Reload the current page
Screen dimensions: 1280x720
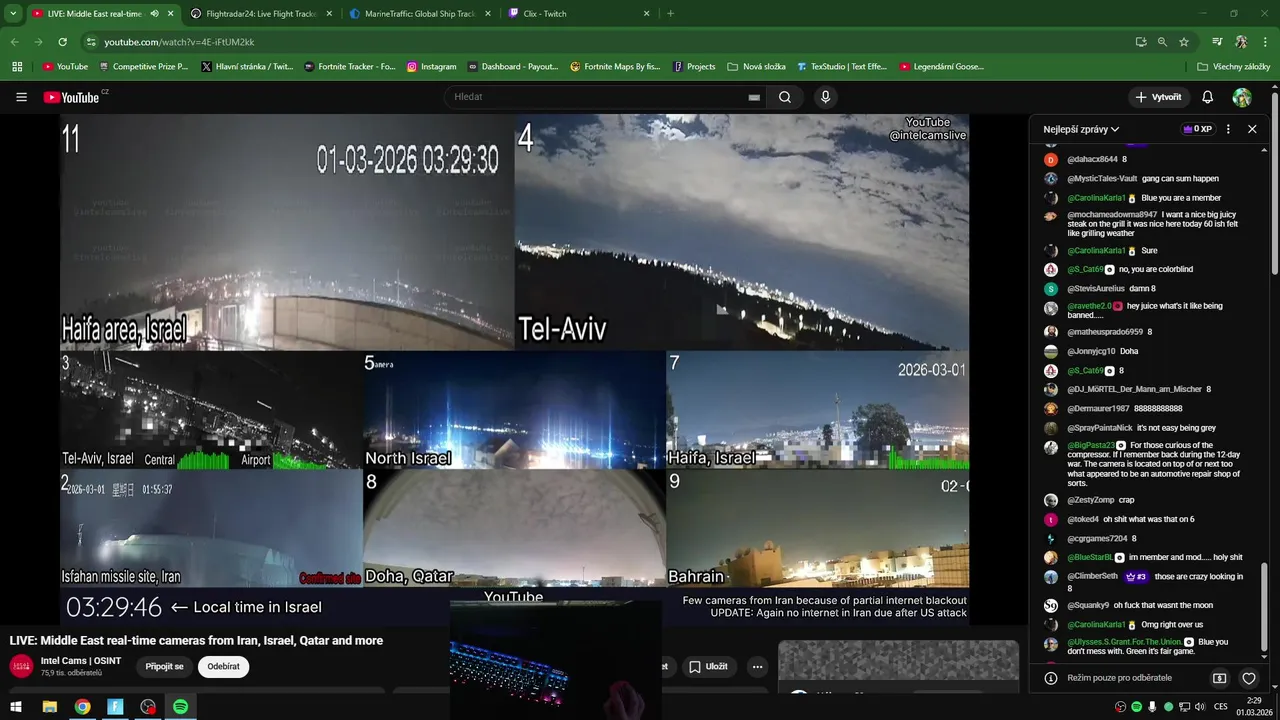pyautogui.click(x=62, y=42)
